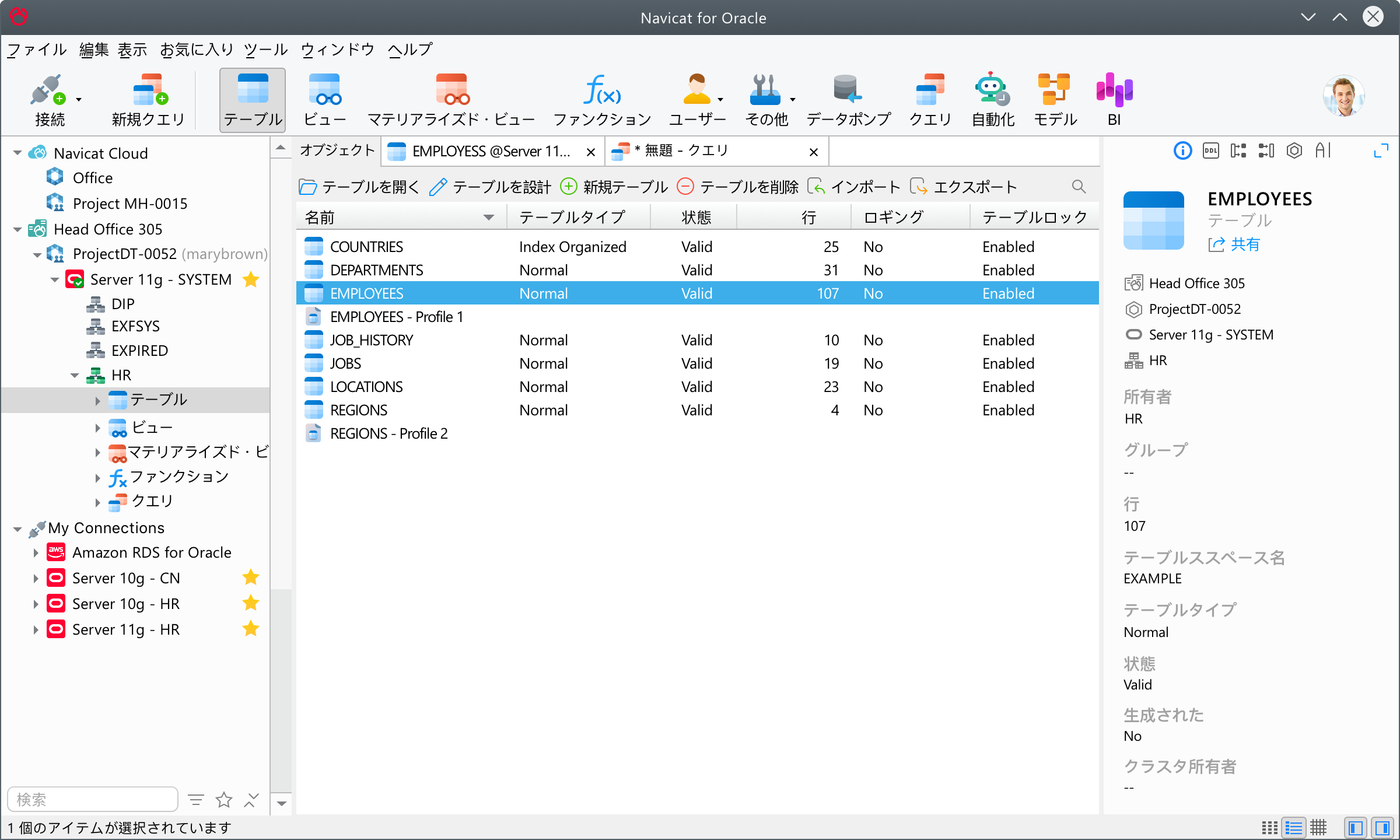The image size is (1400, 840).
Task: Collapse the Navicat Cloud tree node
Action: point(17,153)
